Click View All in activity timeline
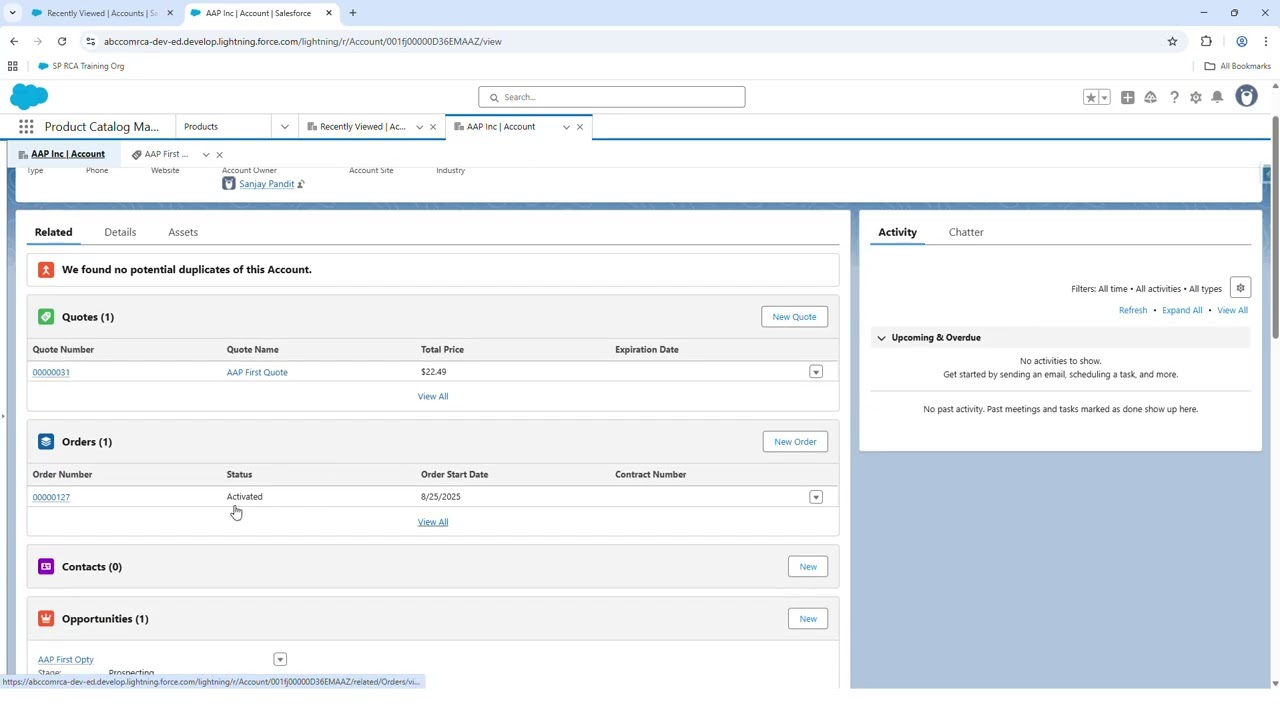Viewport: 1280px width, 720px height. 1232,310
